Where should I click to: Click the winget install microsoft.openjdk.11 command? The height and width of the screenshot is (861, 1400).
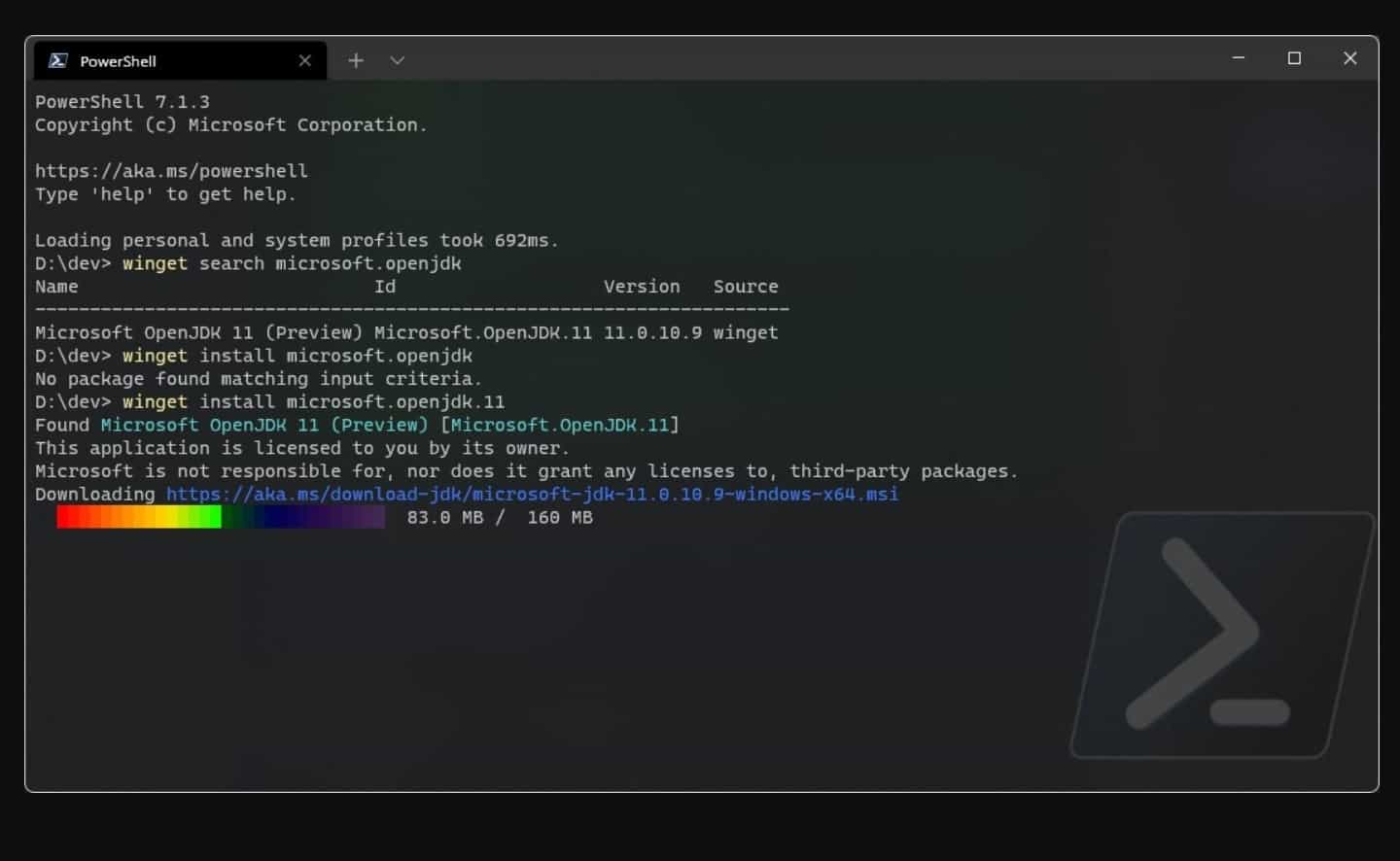(x=313, y=401)
